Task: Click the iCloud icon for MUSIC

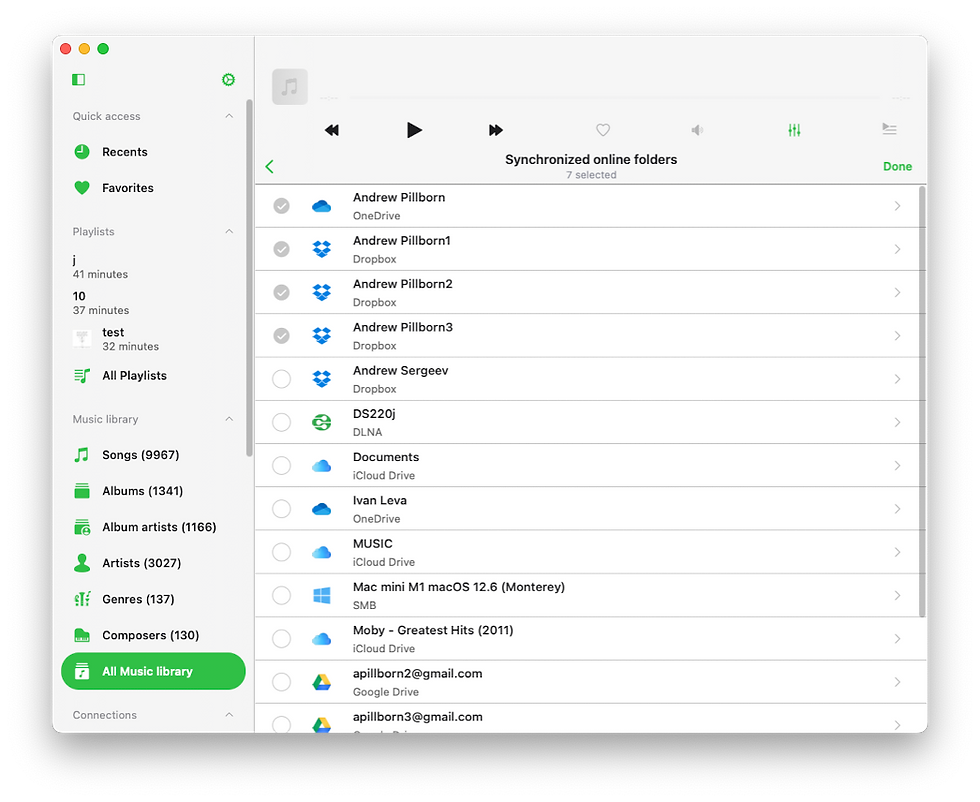Action: pyautogui.click(x=322, y=552)
